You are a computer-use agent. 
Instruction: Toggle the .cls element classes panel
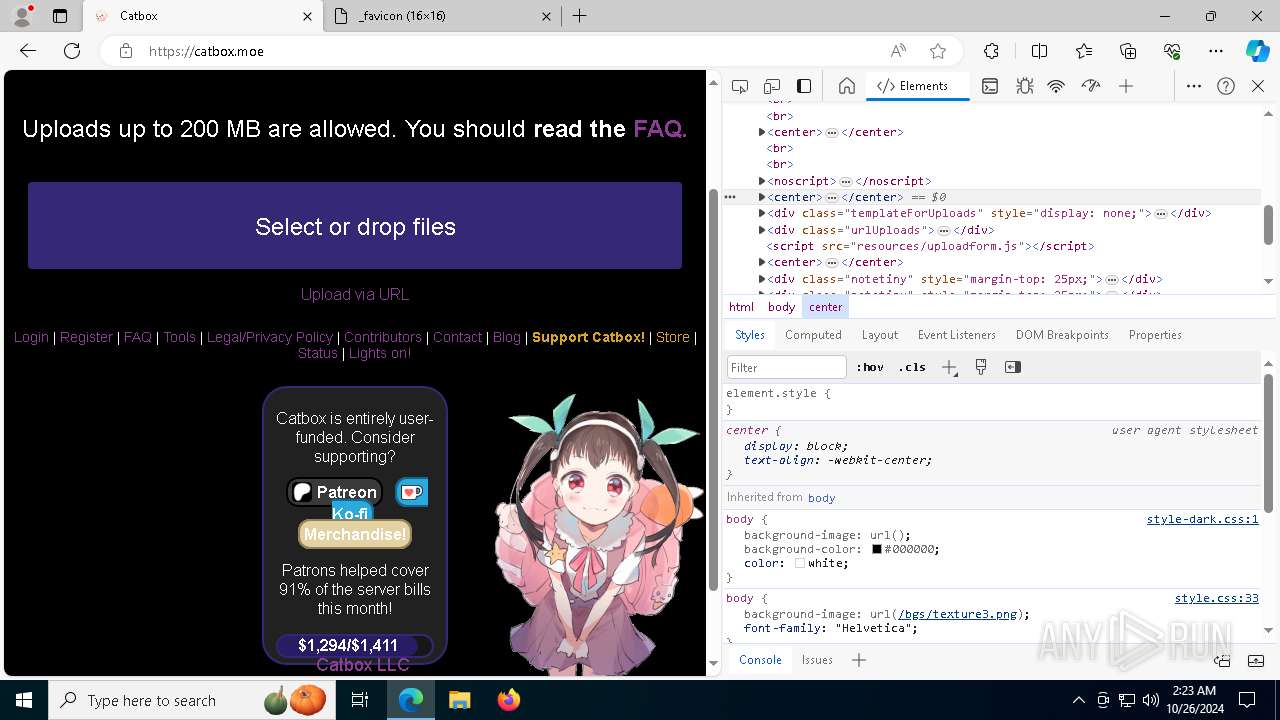tap(912, 367)
